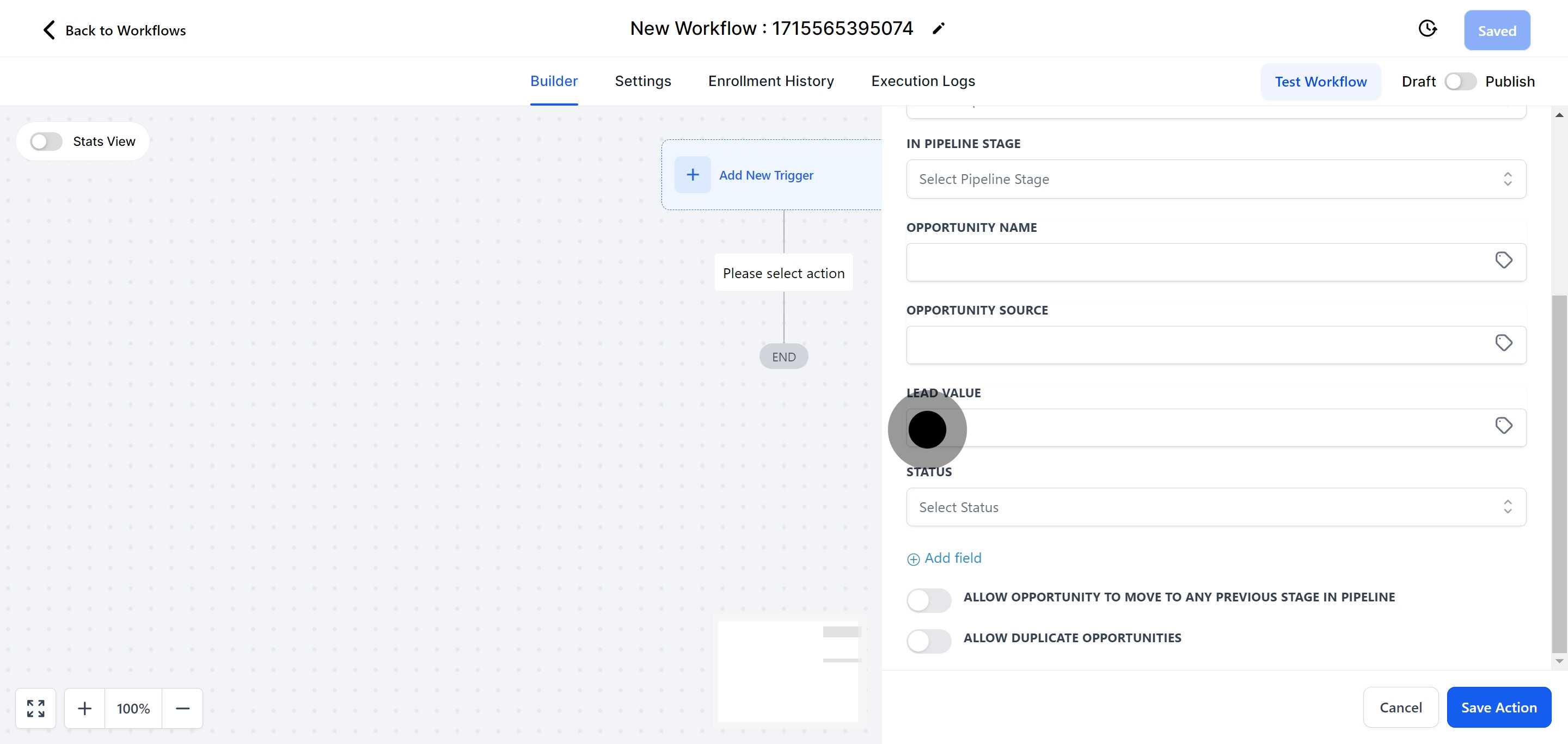Click the fit-to-screen expand icon
The height and width of the screenshot is (744, 1568).
click(36, 708)
